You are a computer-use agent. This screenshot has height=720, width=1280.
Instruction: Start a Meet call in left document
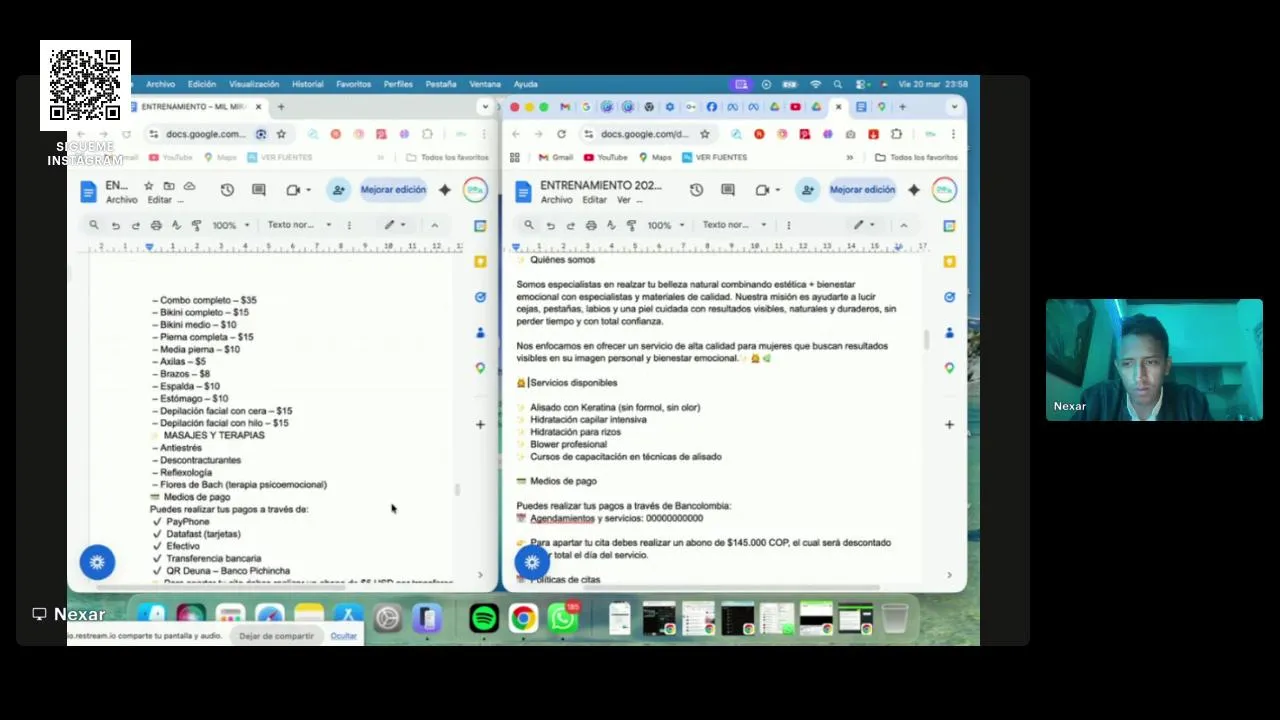(293, 190)
